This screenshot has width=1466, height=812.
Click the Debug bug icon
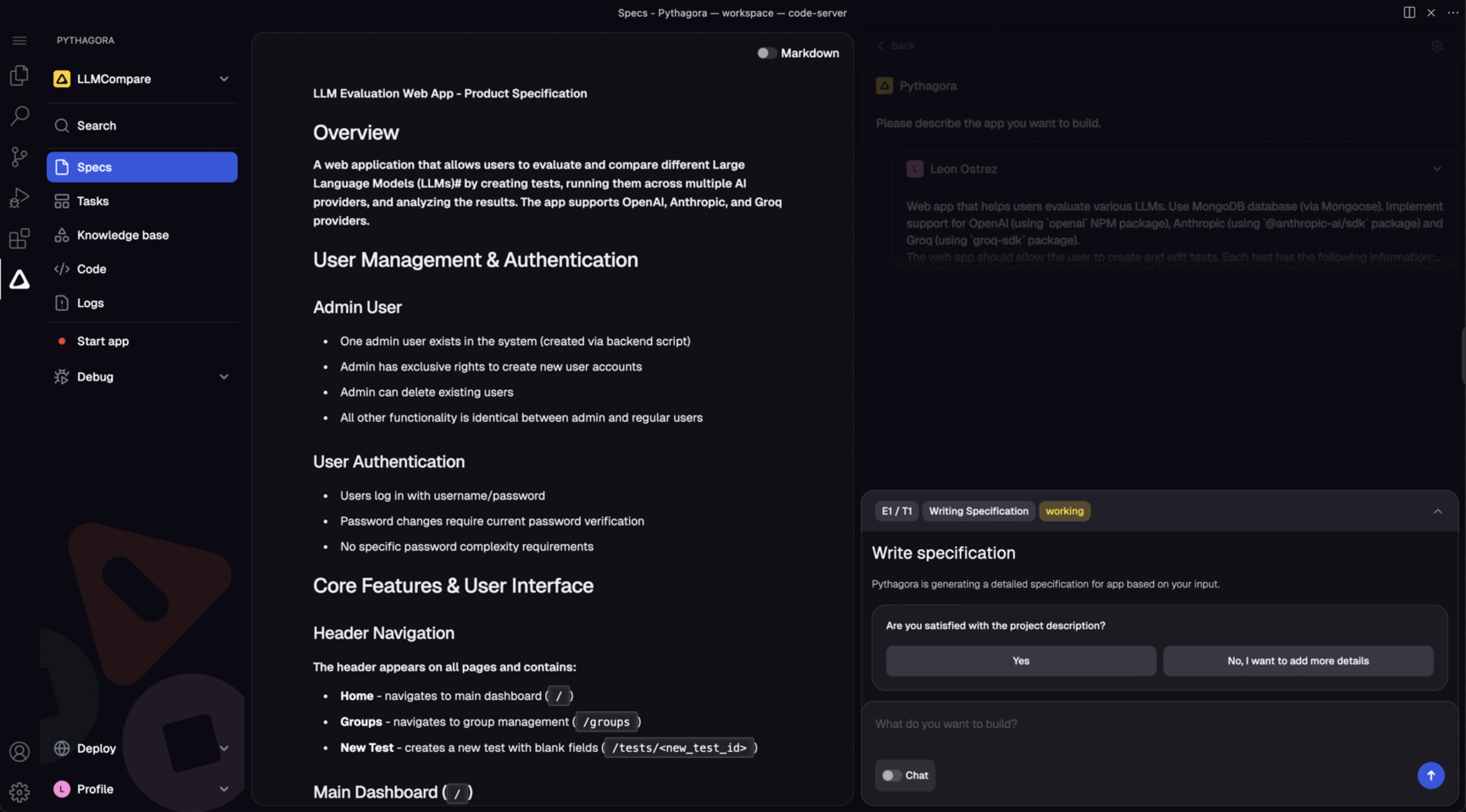point(62,376)
